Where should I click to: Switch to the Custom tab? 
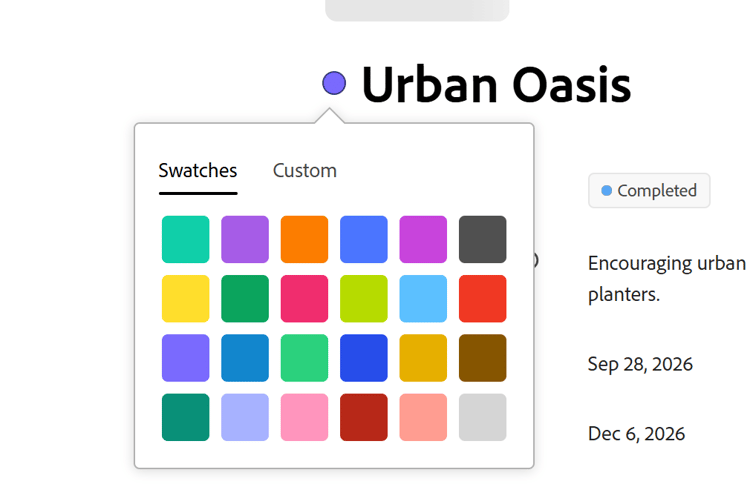click(x=305, y=171)
